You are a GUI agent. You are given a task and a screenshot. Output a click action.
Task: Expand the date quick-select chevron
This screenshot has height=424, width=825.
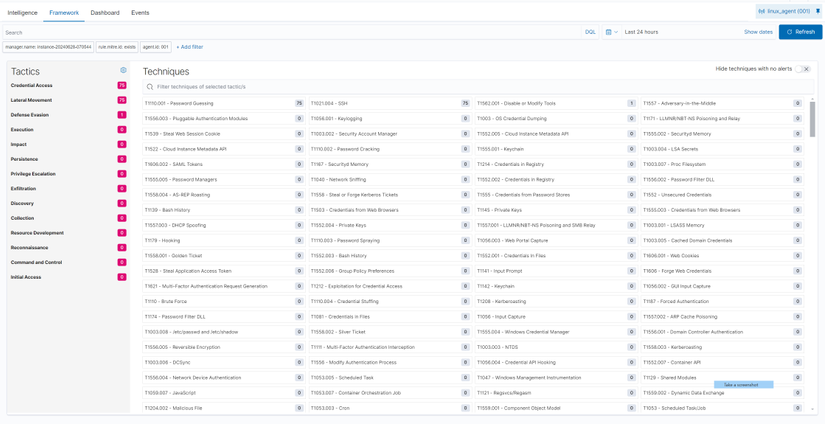(616, 32)
